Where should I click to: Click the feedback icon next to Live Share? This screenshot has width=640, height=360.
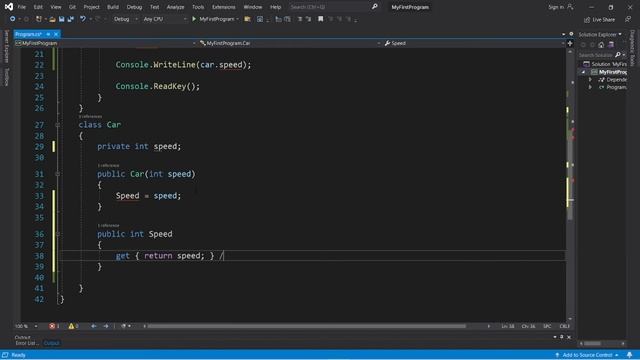pos(628,20)
